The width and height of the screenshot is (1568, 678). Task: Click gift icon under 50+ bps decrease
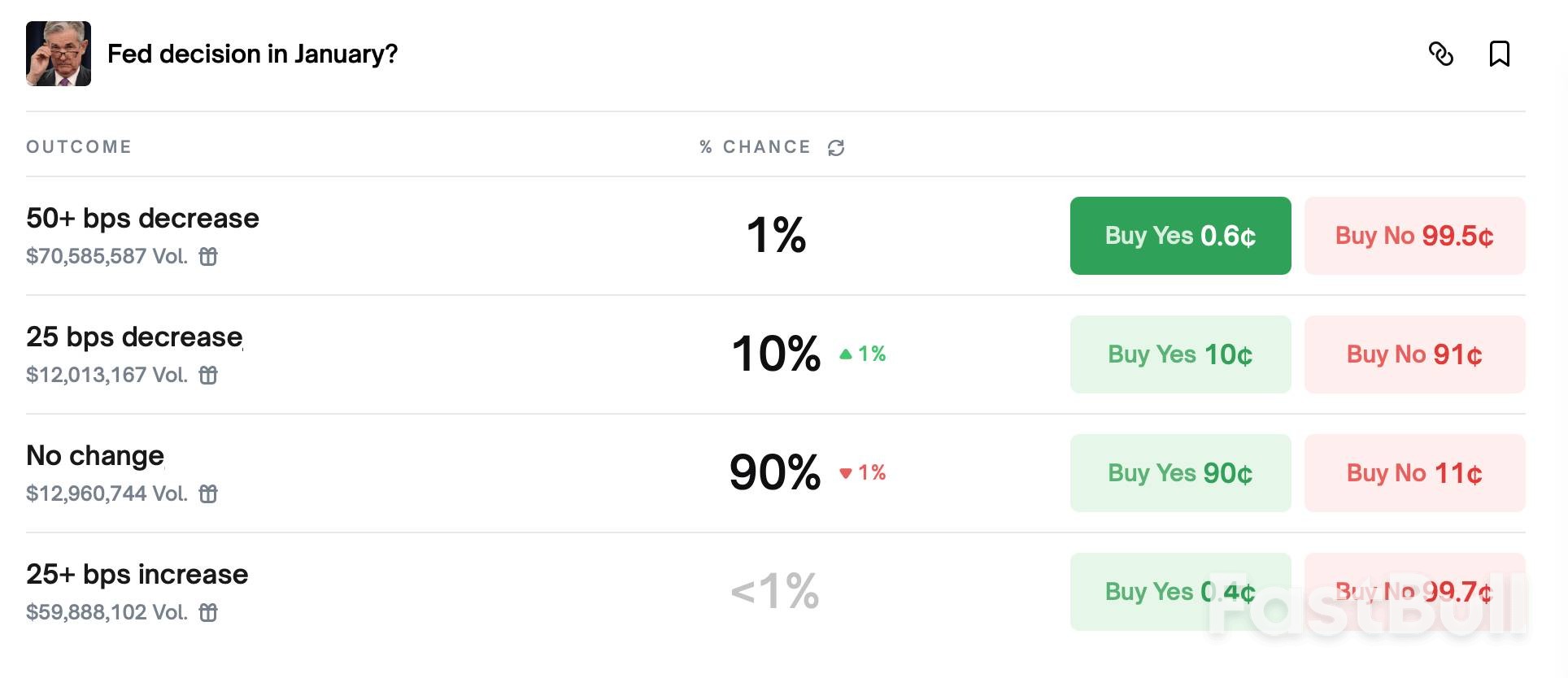208,257
